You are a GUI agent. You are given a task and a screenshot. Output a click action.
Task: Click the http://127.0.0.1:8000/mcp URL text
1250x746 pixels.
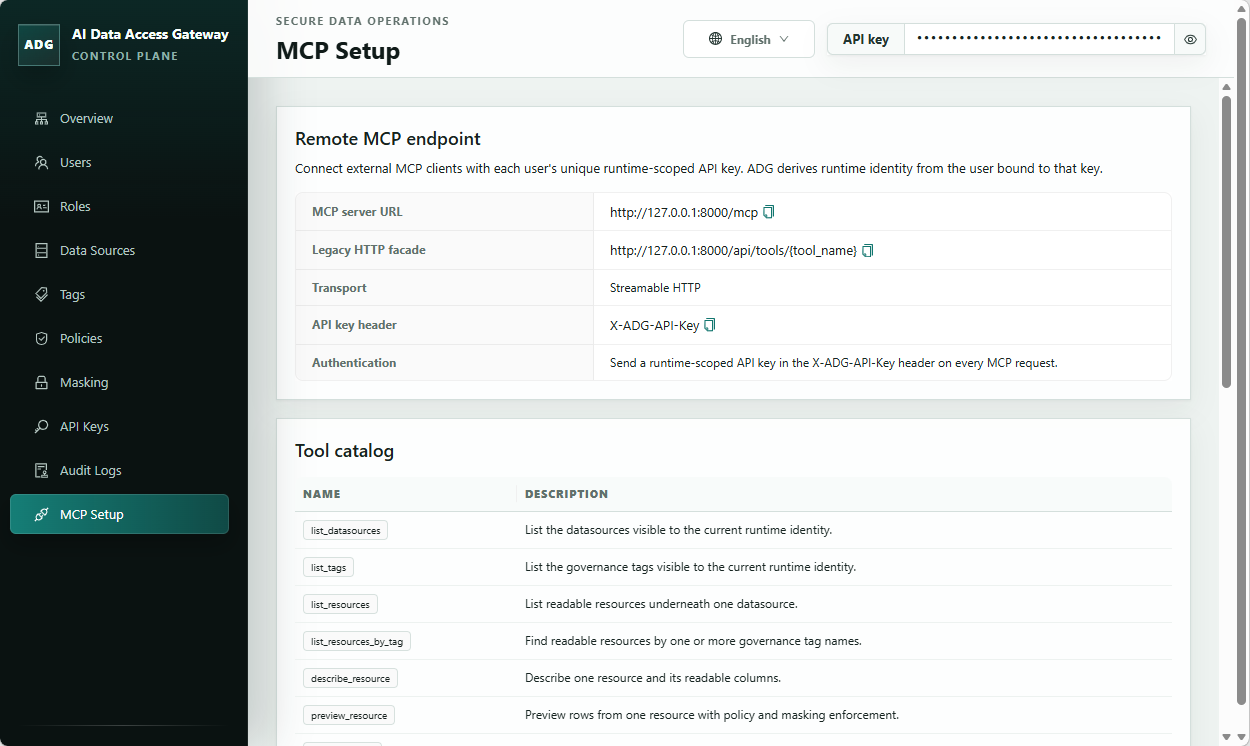coord(684,212)
